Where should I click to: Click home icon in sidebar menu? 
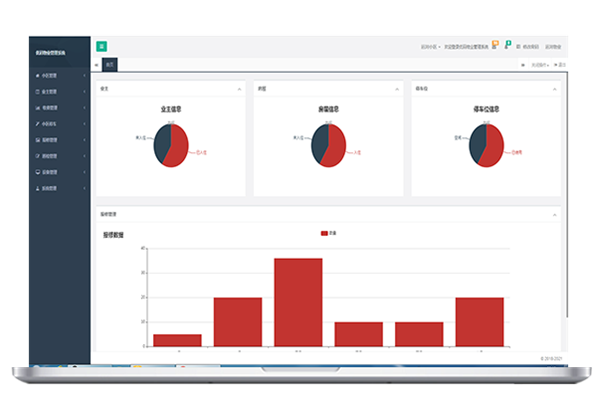click(x=38, y=76)
